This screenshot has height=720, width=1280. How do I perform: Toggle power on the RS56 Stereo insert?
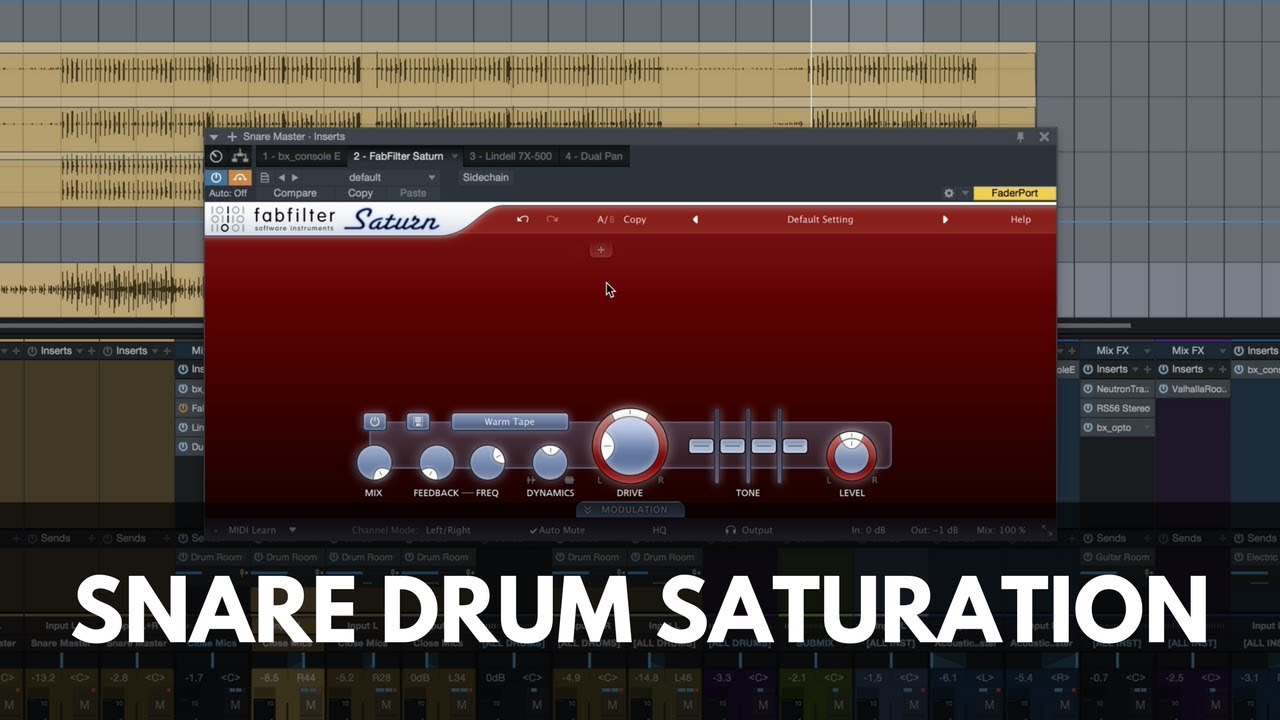click(1088, 408)
